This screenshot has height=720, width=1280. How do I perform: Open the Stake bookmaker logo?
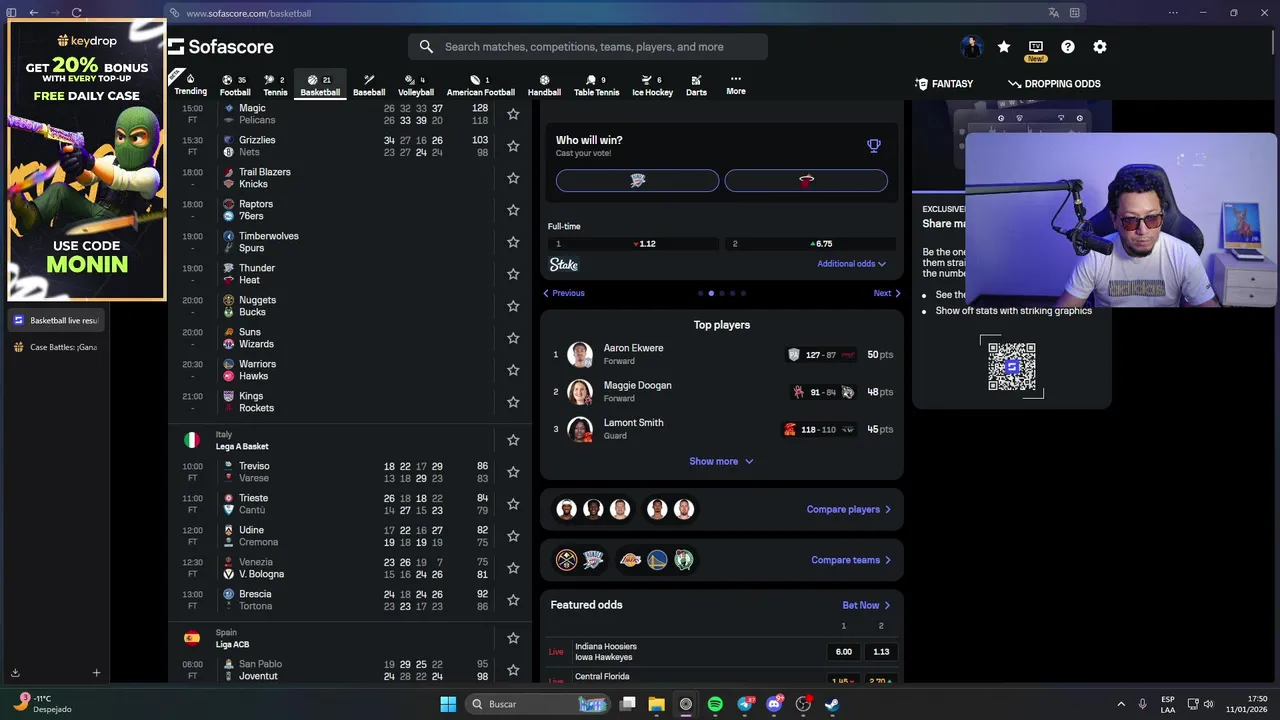coord(564,264)
